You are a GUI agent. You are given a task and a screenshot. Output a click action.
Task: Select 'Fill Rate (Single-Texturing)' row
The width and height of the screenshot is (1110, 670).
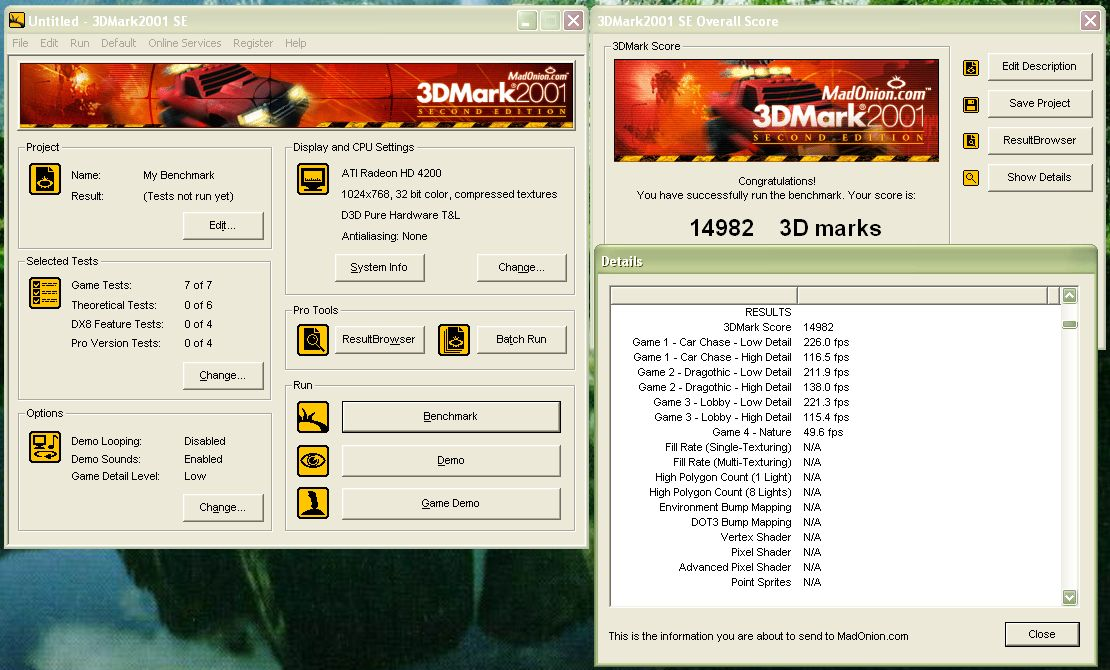(x=835, y=447)
